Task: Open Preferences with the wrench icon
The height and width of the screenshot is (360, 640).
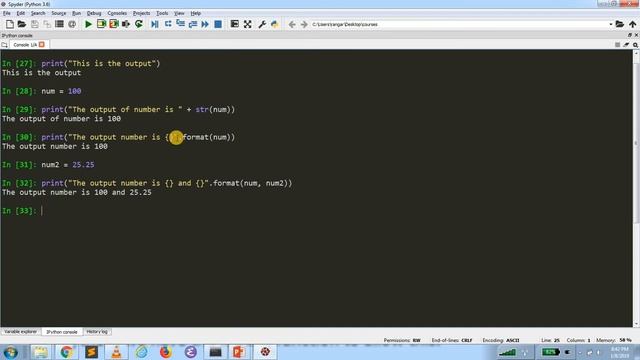Action: [x=262, y=24]
